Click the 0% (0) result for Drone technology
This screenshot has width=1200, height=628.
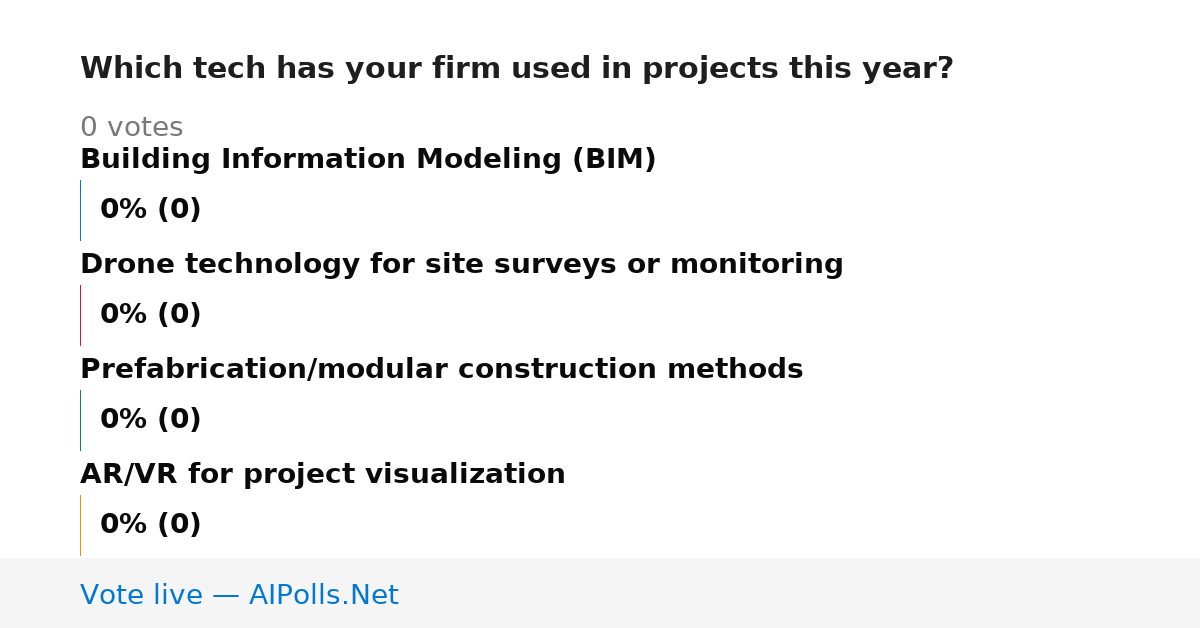pyautogui.click(x=150, y=315)
